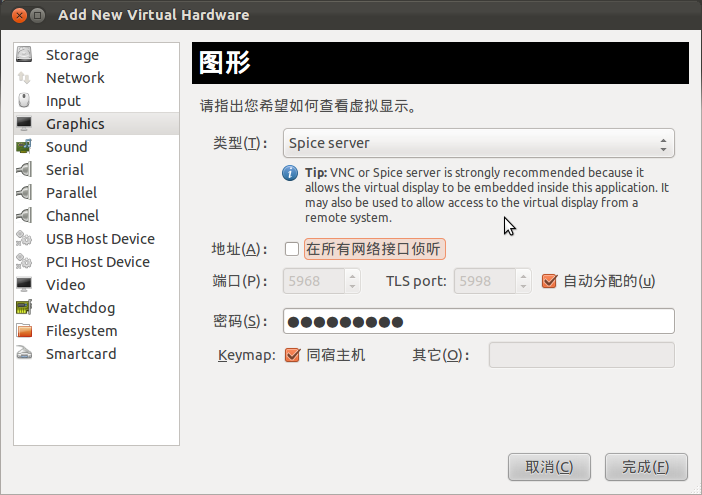Open the Video monitor icon entry
Image resolution: width=702 pixels, height=495 pixels.
(x=24, y=285)
